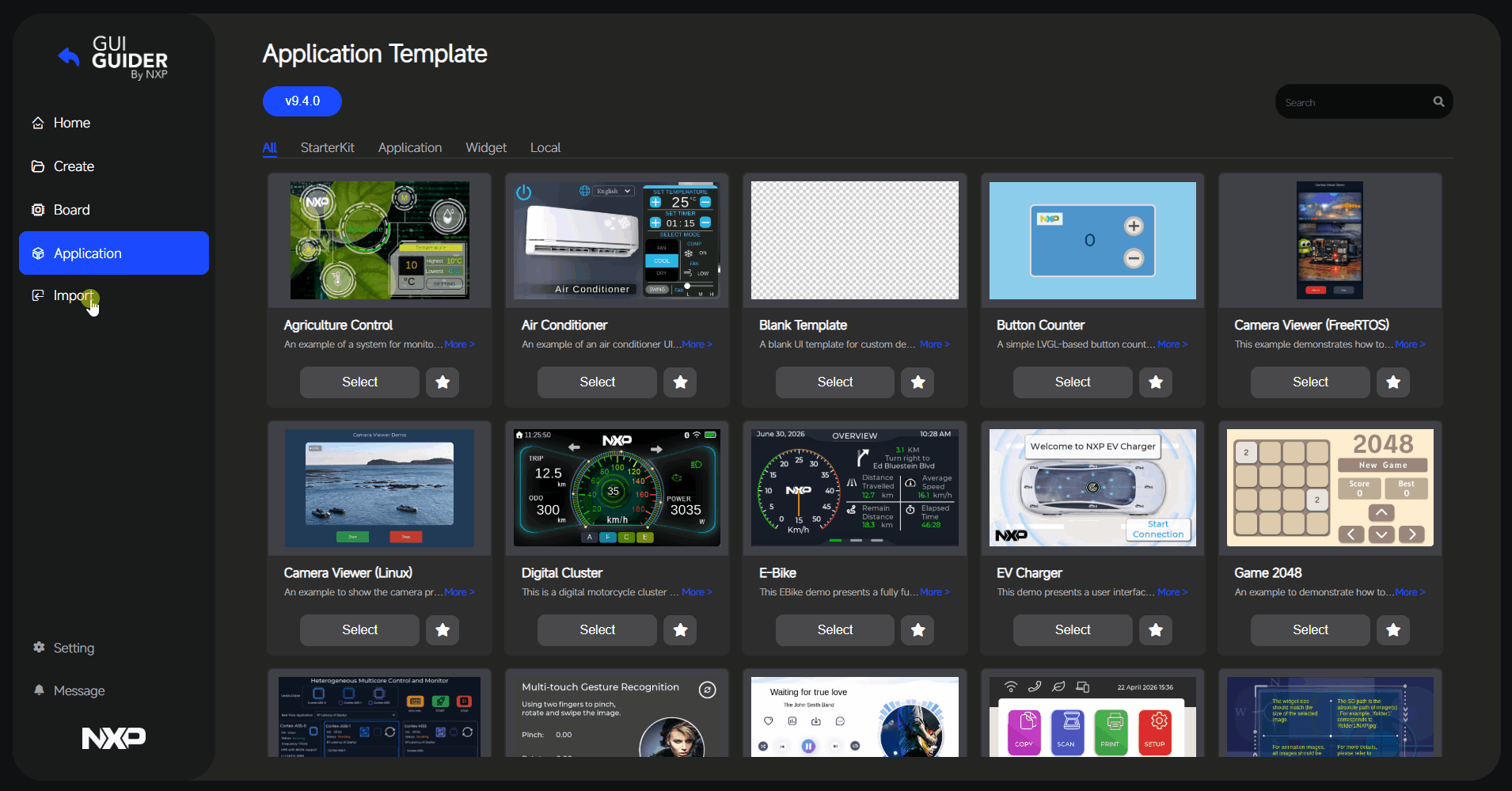
Task: Show More for Camera Viewer (FreeRTOS)
Action: coord(1410,344)
